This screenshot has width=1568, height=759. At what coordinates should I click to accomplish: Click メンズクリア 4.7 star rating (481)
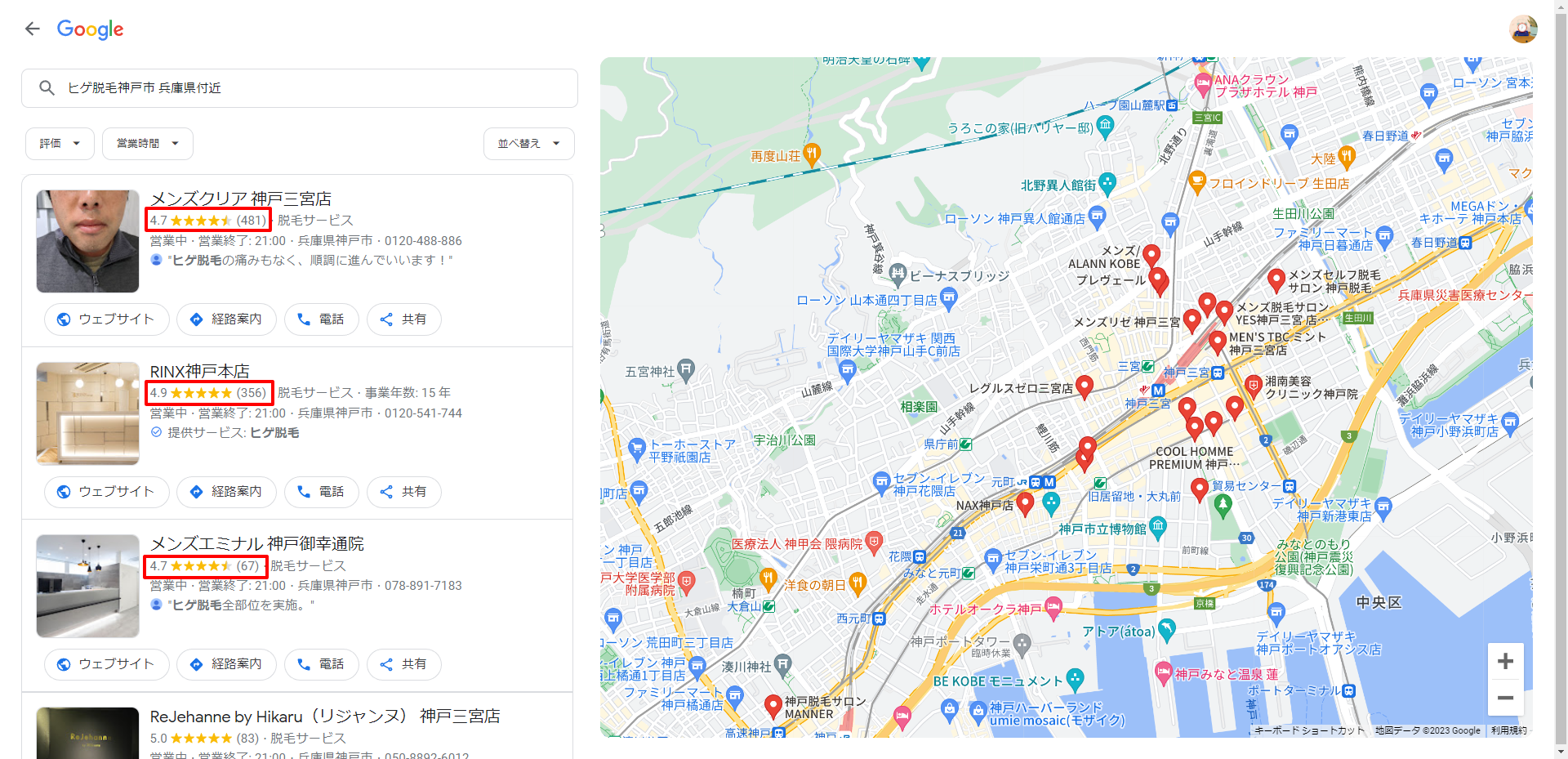click(x=208, y=220)
